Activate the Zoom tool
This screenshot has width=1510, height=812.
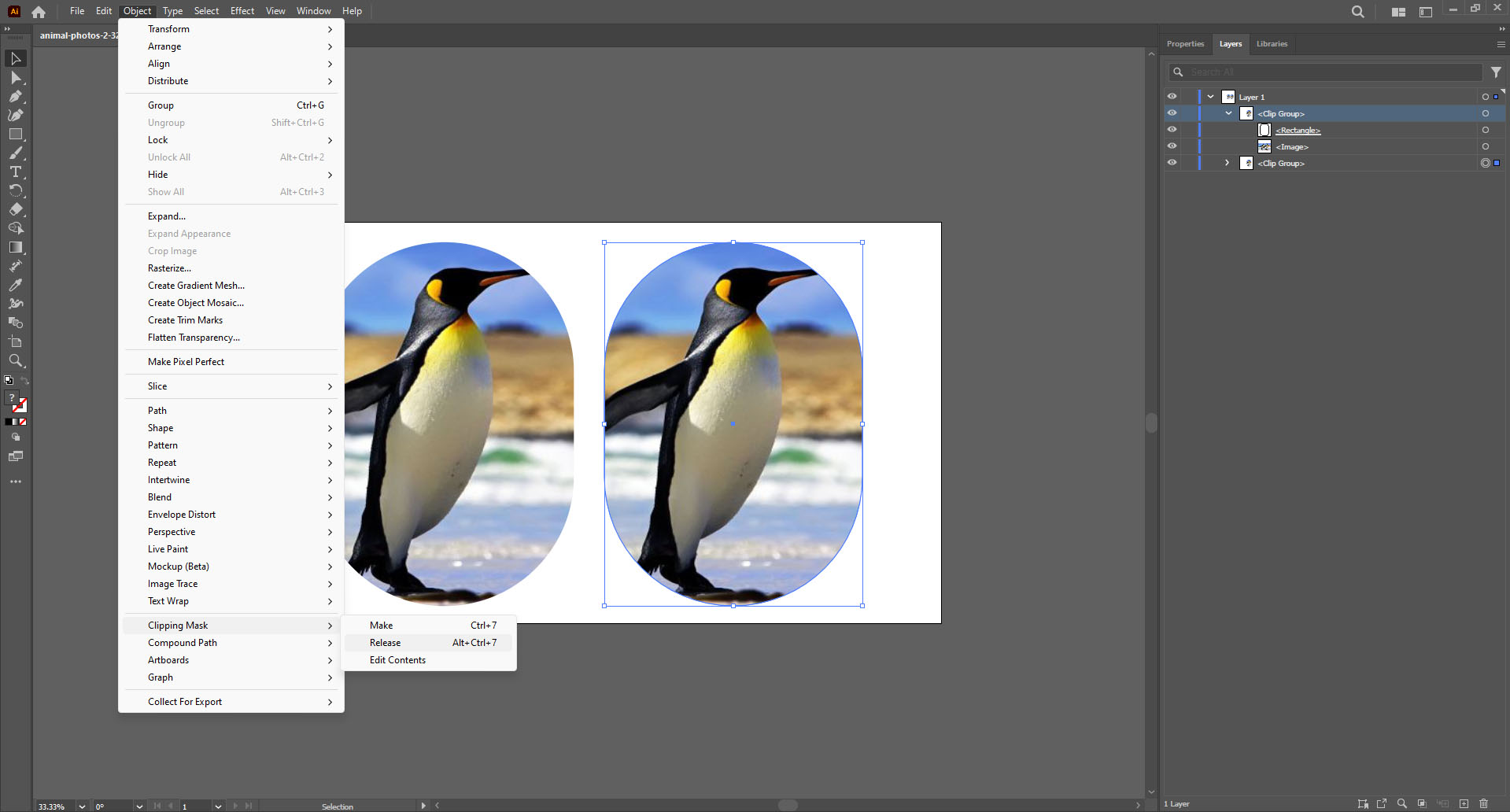coord(15,361)
